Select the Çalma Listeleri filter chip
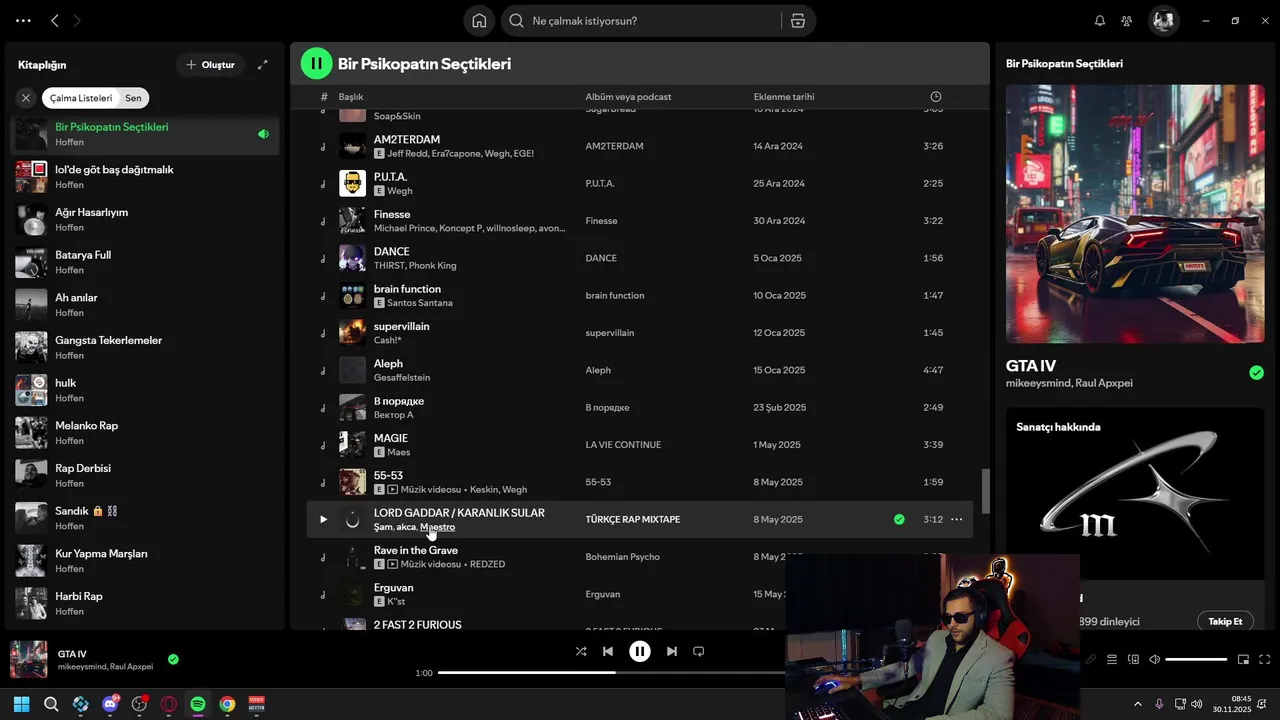Screen dimensions: 1280x720 81,98
